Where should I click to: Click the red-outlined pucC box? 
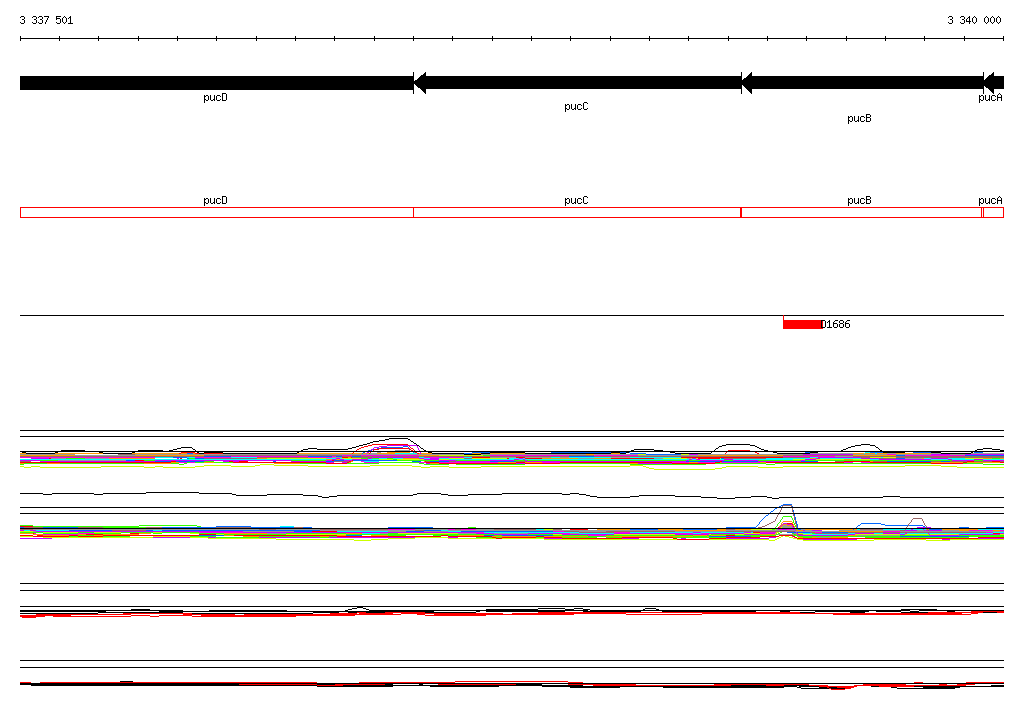coord(577,212)
